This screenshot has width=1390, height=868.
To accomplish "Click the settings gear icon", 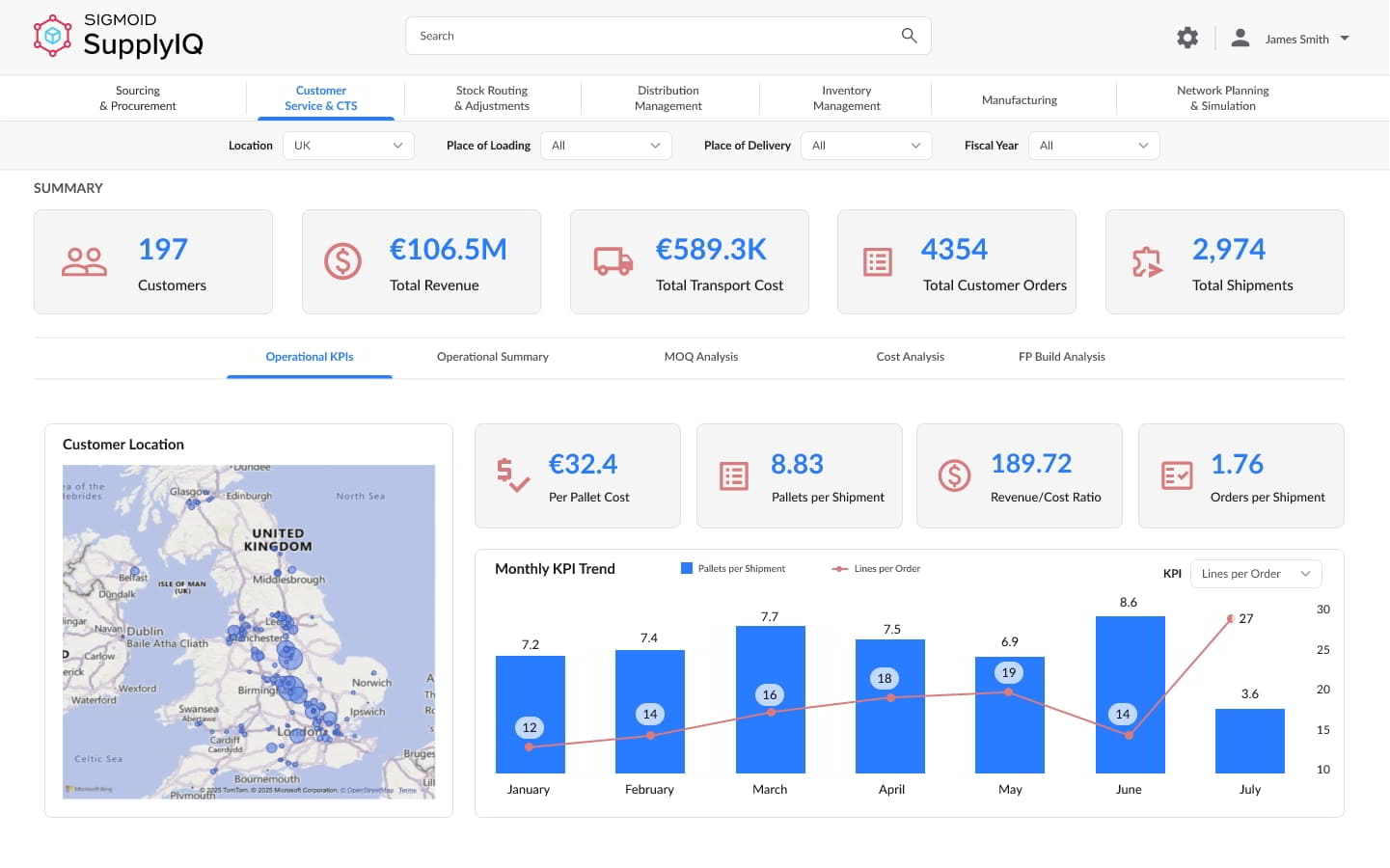I will (x=1187, y=38).
